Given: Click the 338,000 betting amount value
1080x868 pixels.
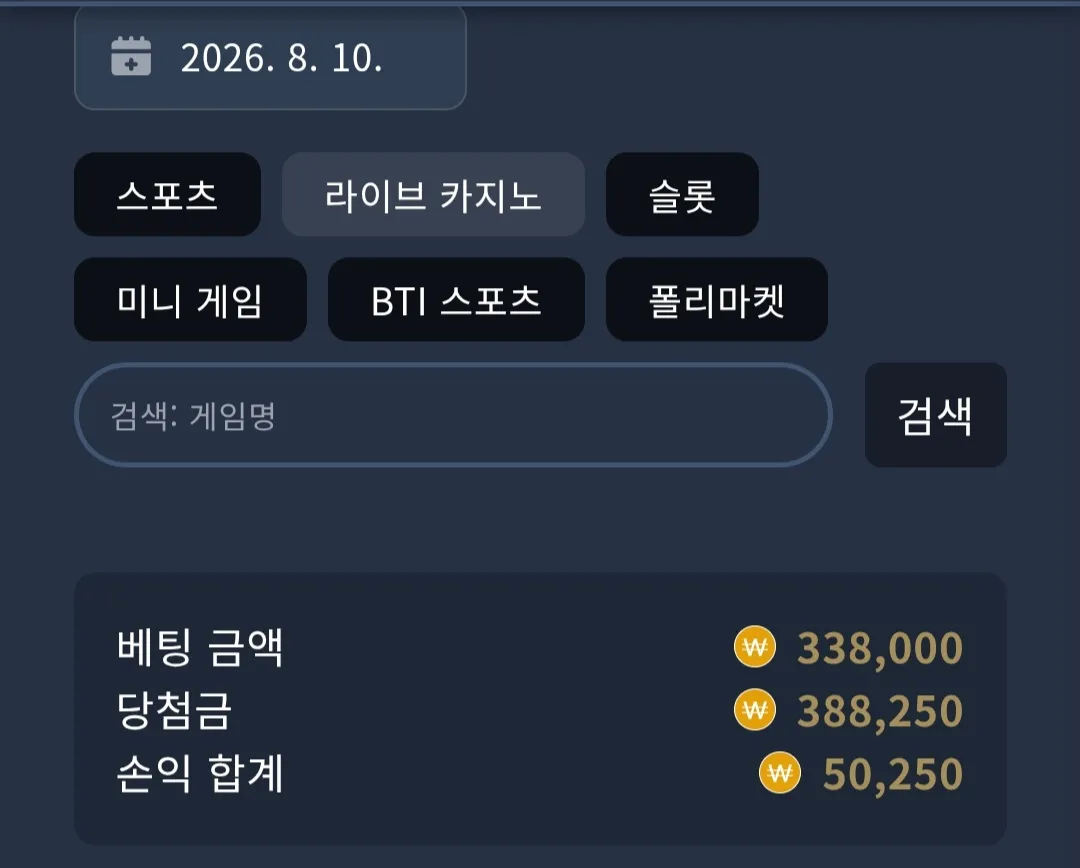Looking at the screenshot, I should point(880,648).
